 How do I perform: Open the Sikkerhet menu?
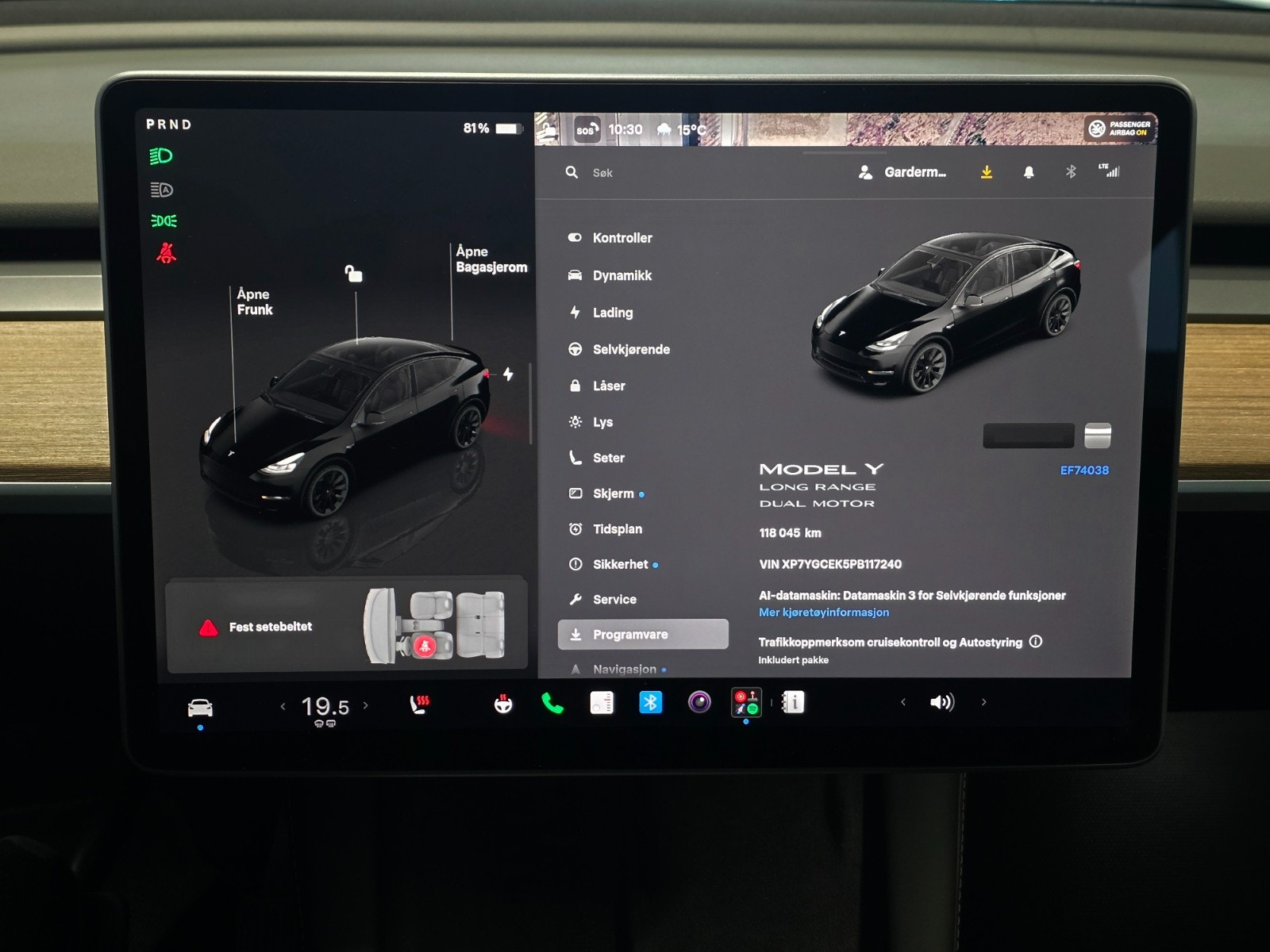pyautogui.click(x=613, y=564)
